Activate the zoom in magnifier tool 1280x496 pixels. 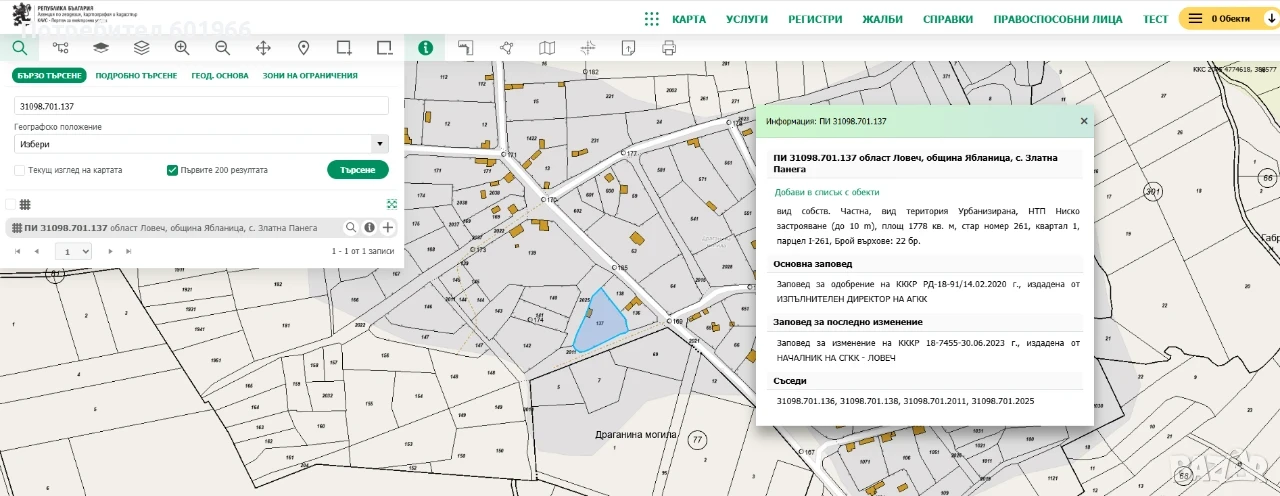[x=182, y=47]
